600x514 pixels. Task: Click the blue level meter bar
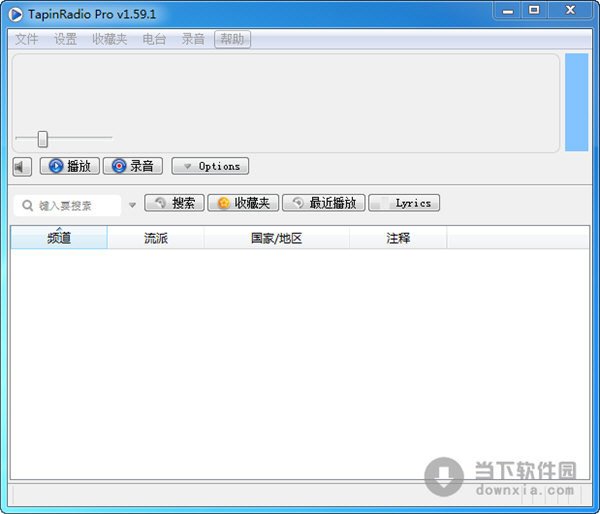coord(576,102)
